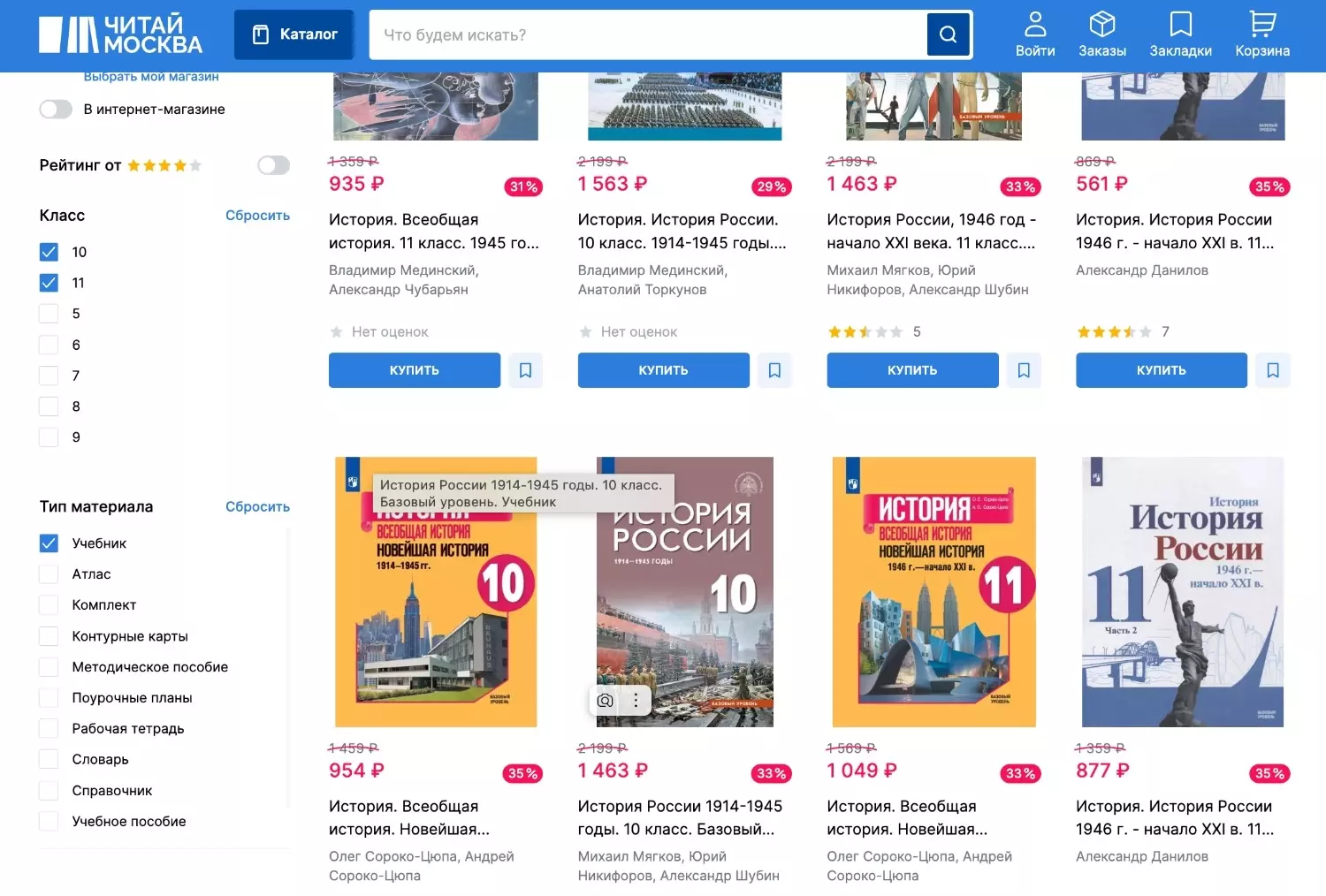
Task: Check the Рабочая тетрадь checkbox
Action: [x=49, y=729]
